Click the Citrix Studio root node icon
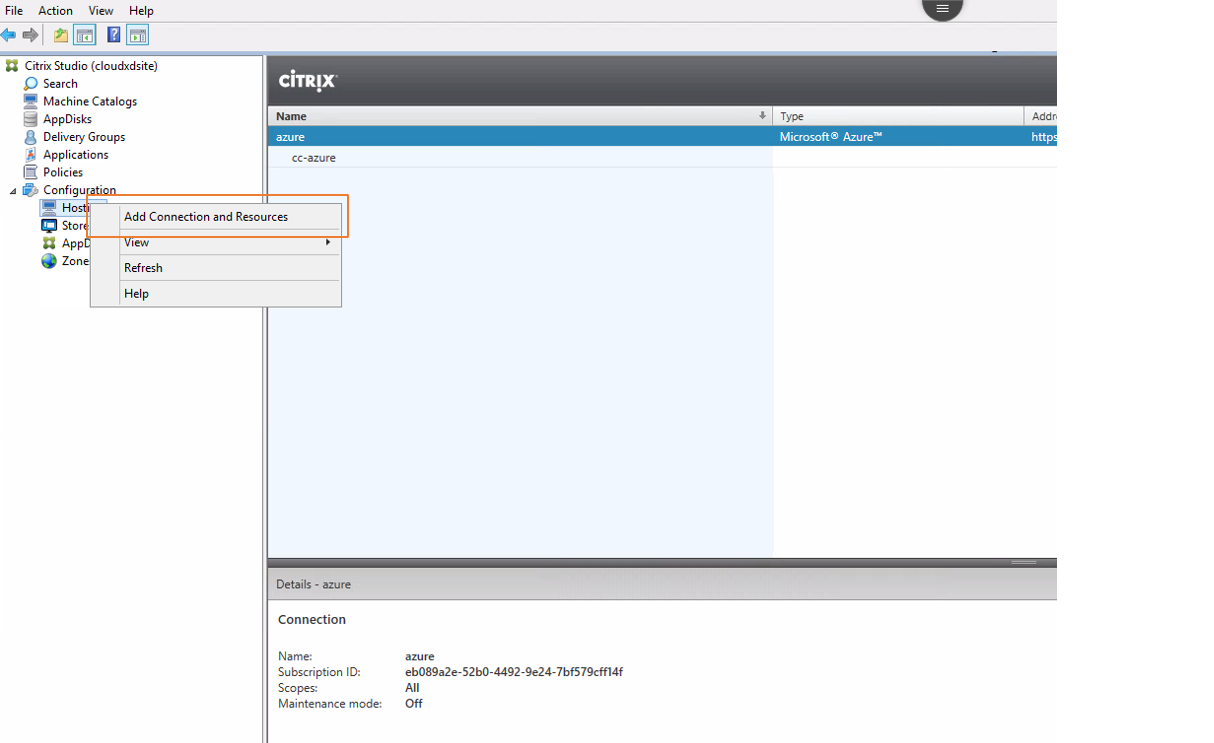The image size is (1214, 743). 12,66
